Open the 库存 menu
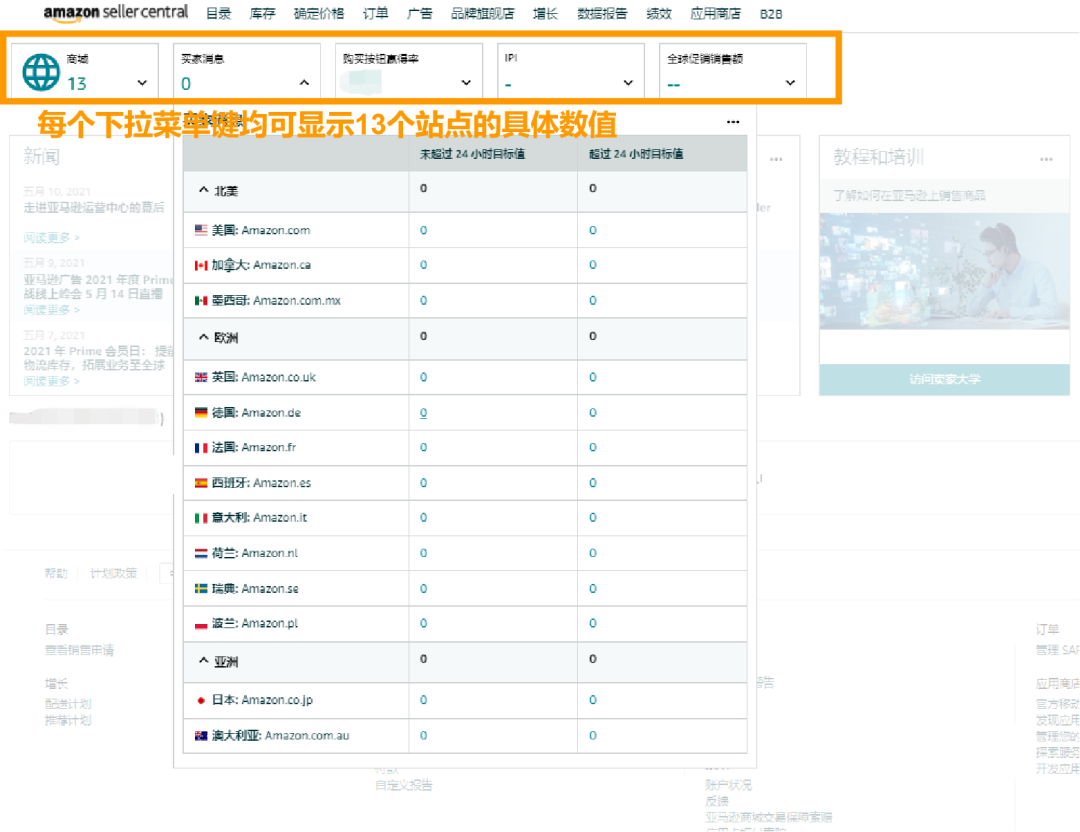This screenshot has width=1080, height=832. point(262,14)
